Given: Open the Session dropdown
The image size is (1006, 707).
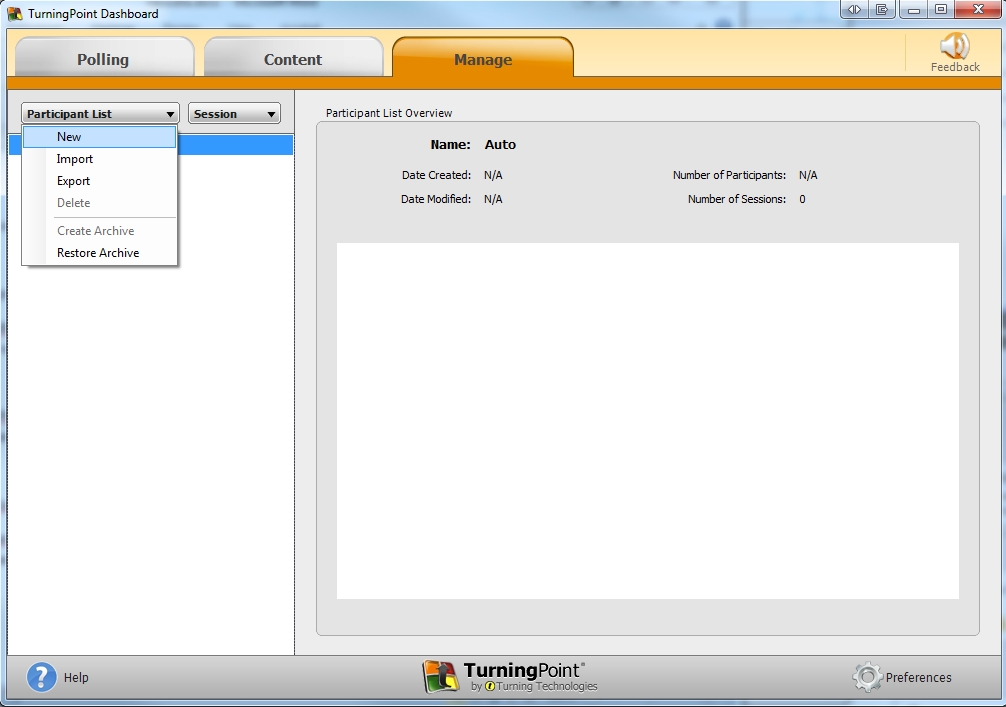Looking at the screenshot, I should [234, 114].
